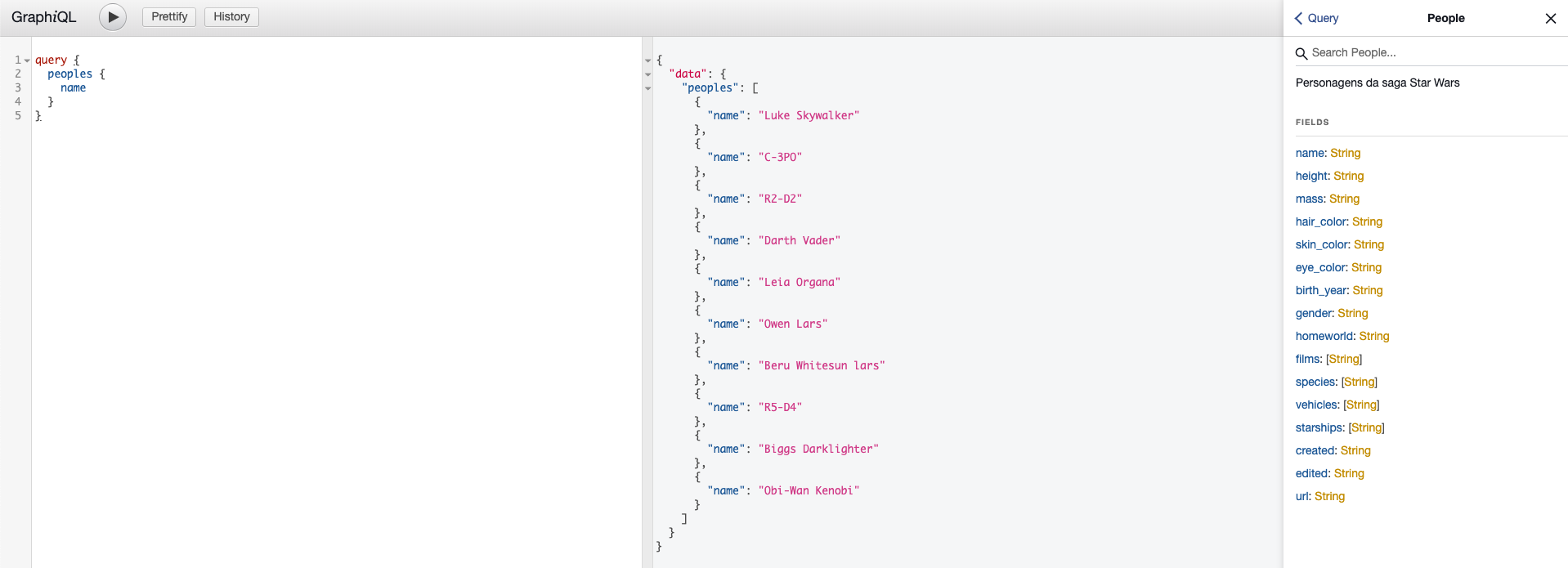
Task: Click the 'query' keyword in editor
Action: click(51, 60)
